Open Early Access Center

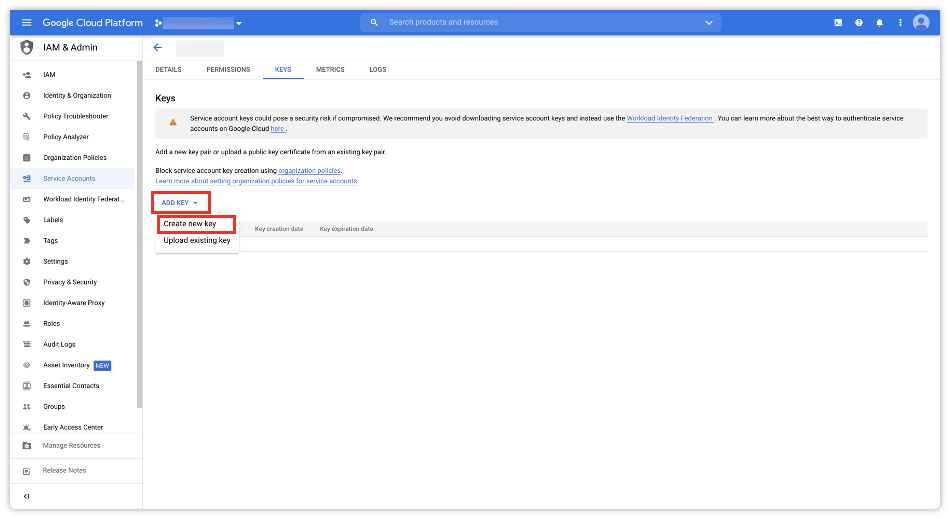click(x=73, y=428)
